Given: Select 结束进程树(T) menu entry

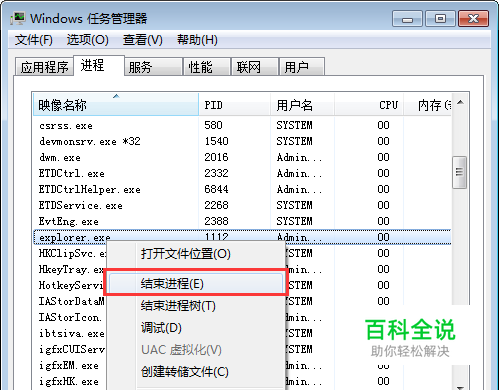Looking at the screenshot, I should pyautogui.click(x=195, y=306).
